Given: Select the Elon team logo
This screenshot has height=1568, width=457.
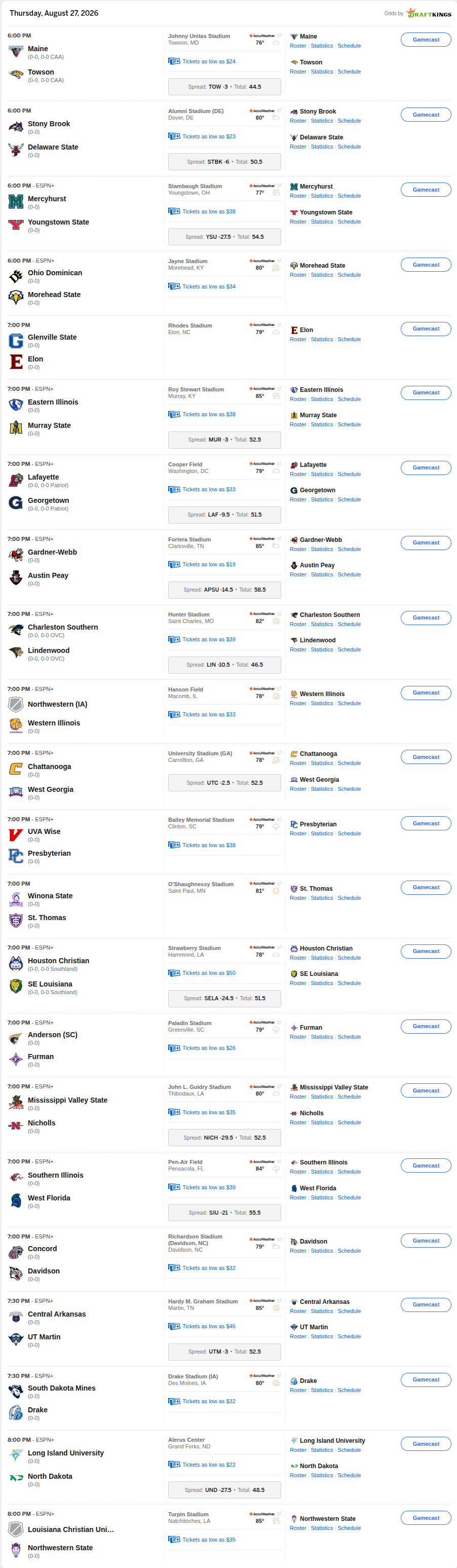Looking at the screenshot, I should [16, 362].
